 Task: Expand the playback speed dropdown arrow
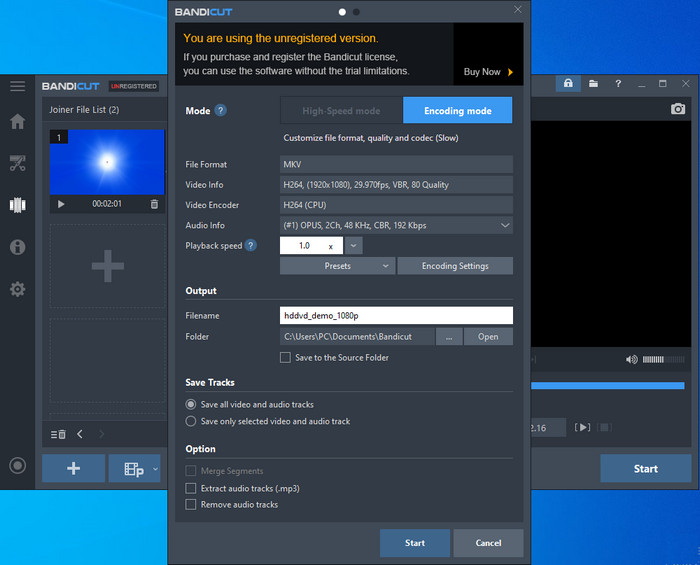click(355, 245)
